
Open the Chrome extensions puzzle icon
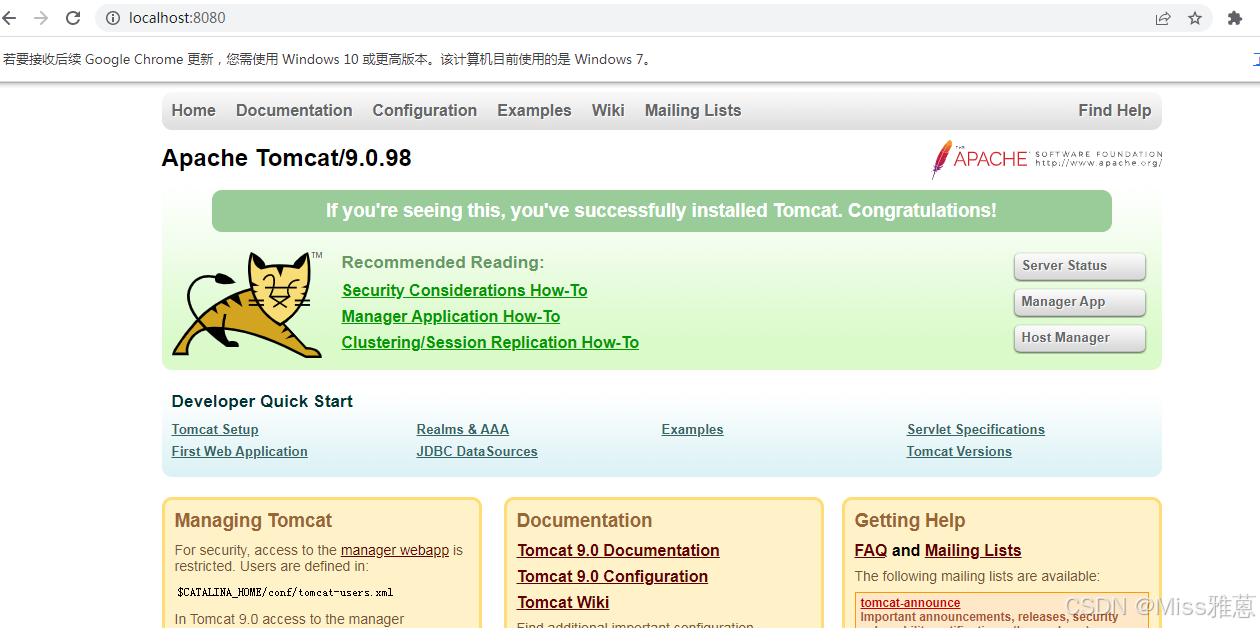click(1235, 17)
